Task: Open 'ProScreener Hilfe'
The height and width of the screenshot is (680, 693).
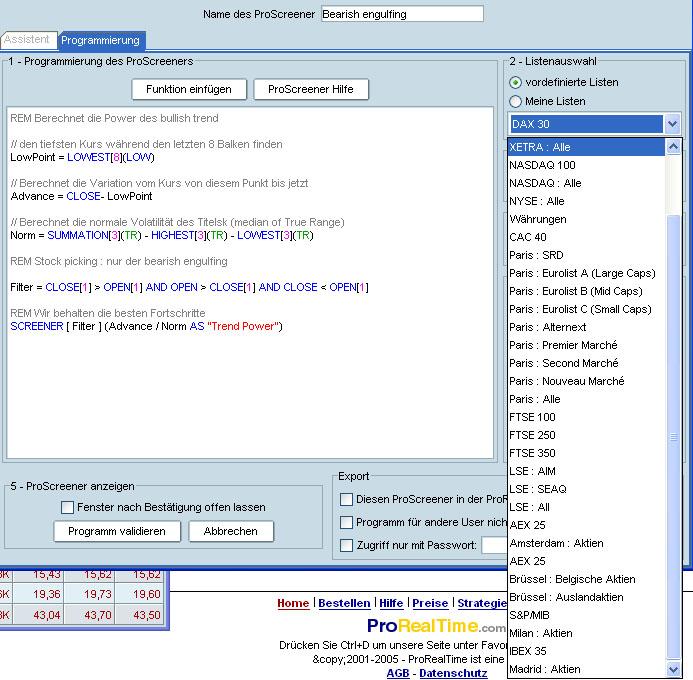Action: coord(311,89)
